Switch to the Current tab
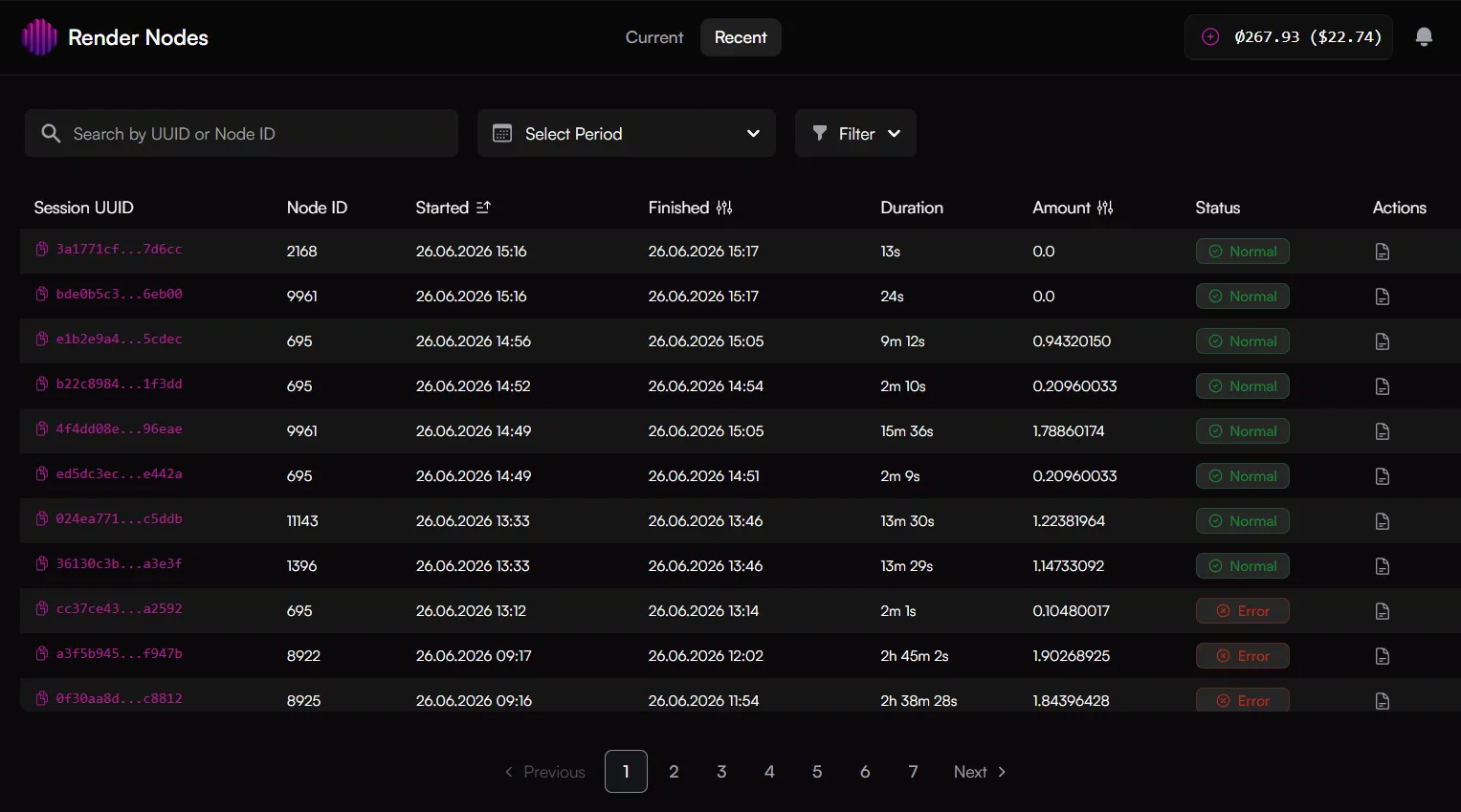 coord(654,37)
